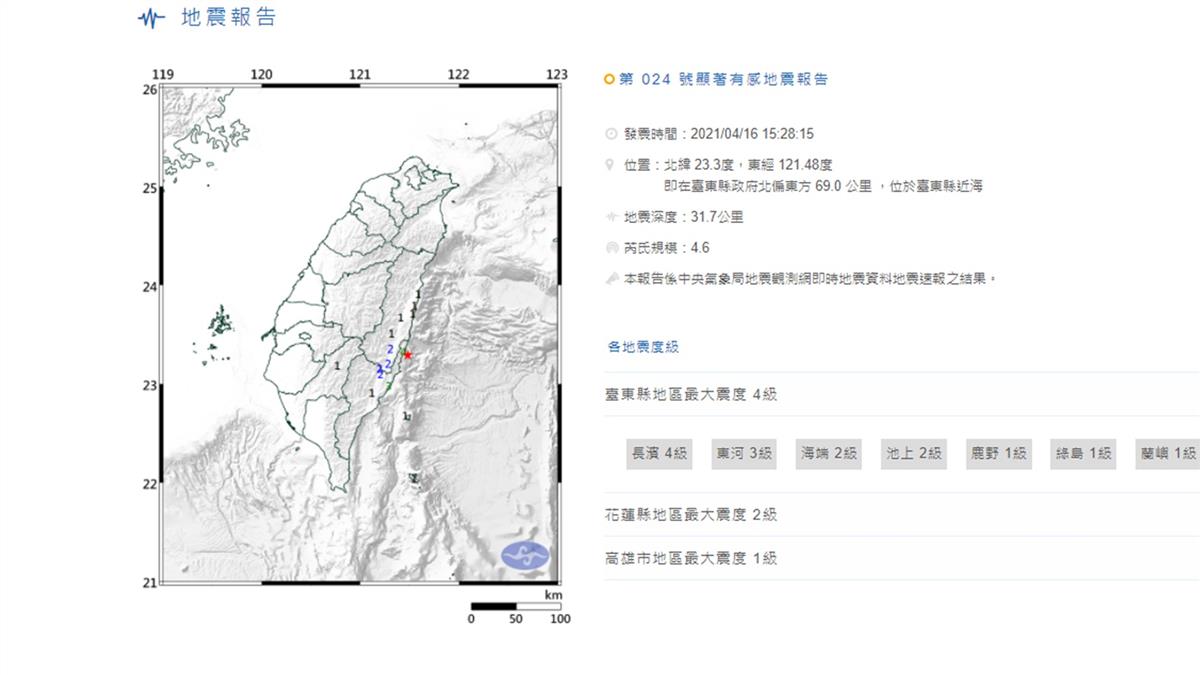Expand the 高雄市地區最大震度 1級 row
The height and width of the screenshot is (675, 1200).
pyautogui.click(x=691, y=559)
